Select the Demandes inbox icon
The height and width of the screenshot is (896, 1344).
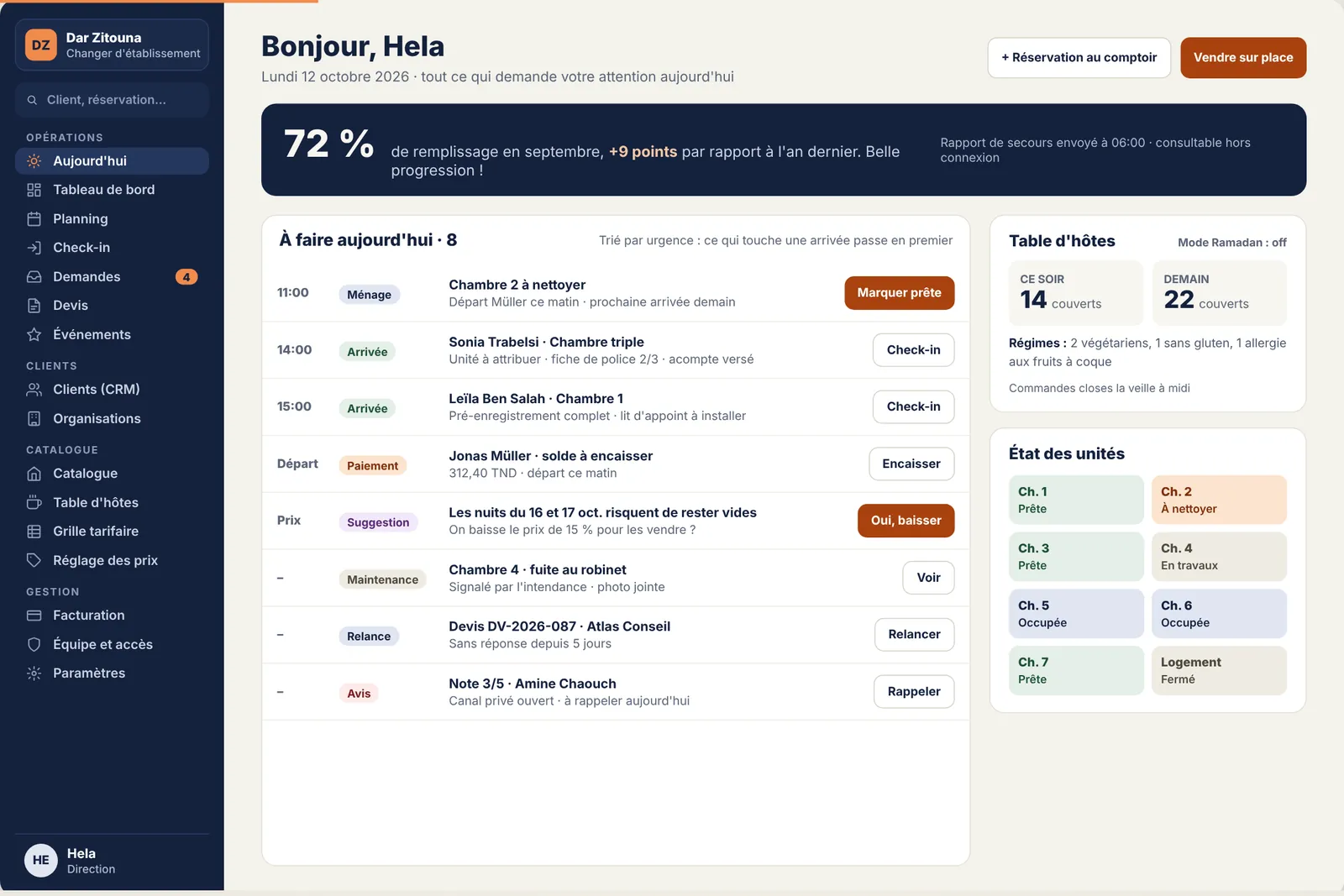click(x=34, y=276)
